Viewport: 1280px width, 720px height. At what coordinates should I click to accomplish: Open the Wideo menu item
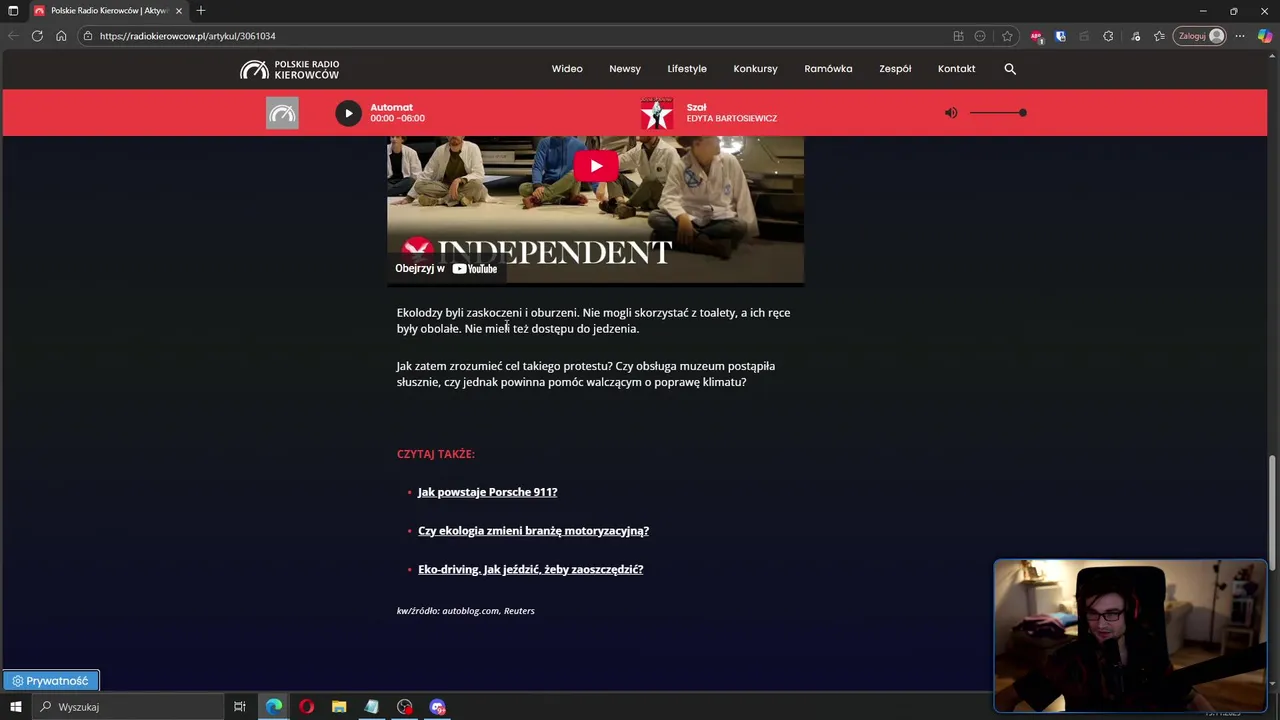[567, 69]
